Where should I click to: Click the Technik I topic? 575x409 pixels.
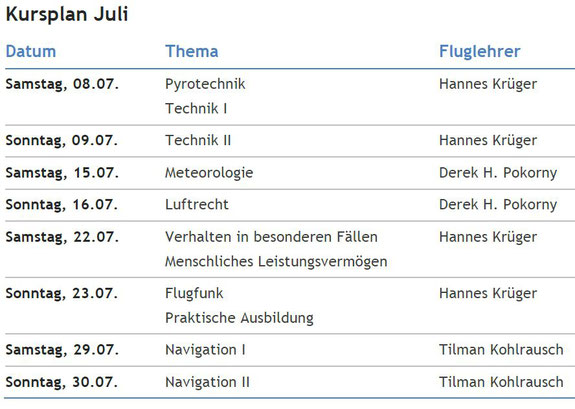[196, 109]
